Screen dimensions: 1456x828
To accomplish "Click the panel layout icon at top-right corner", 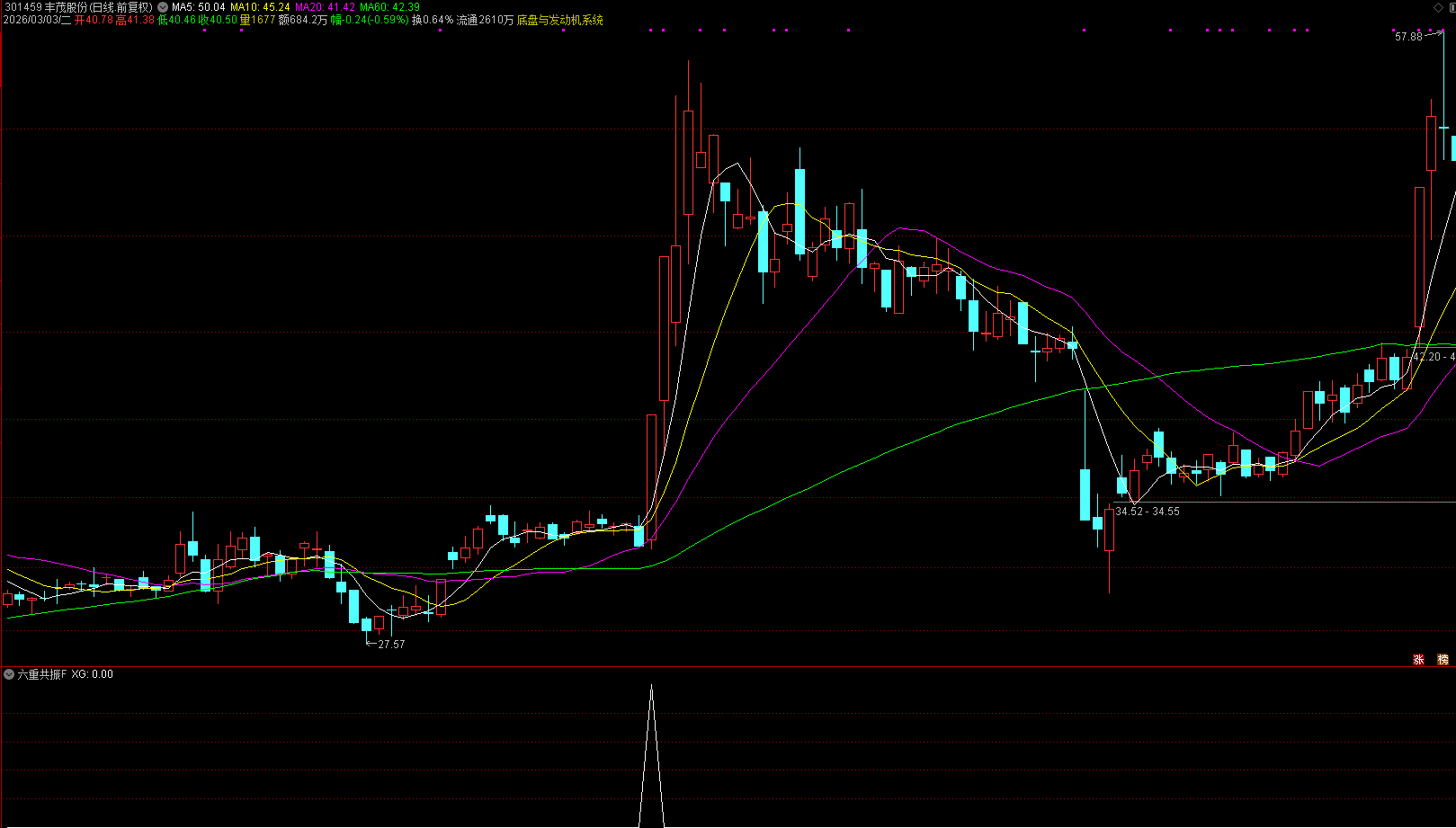I will click(x=1452, y=6).
